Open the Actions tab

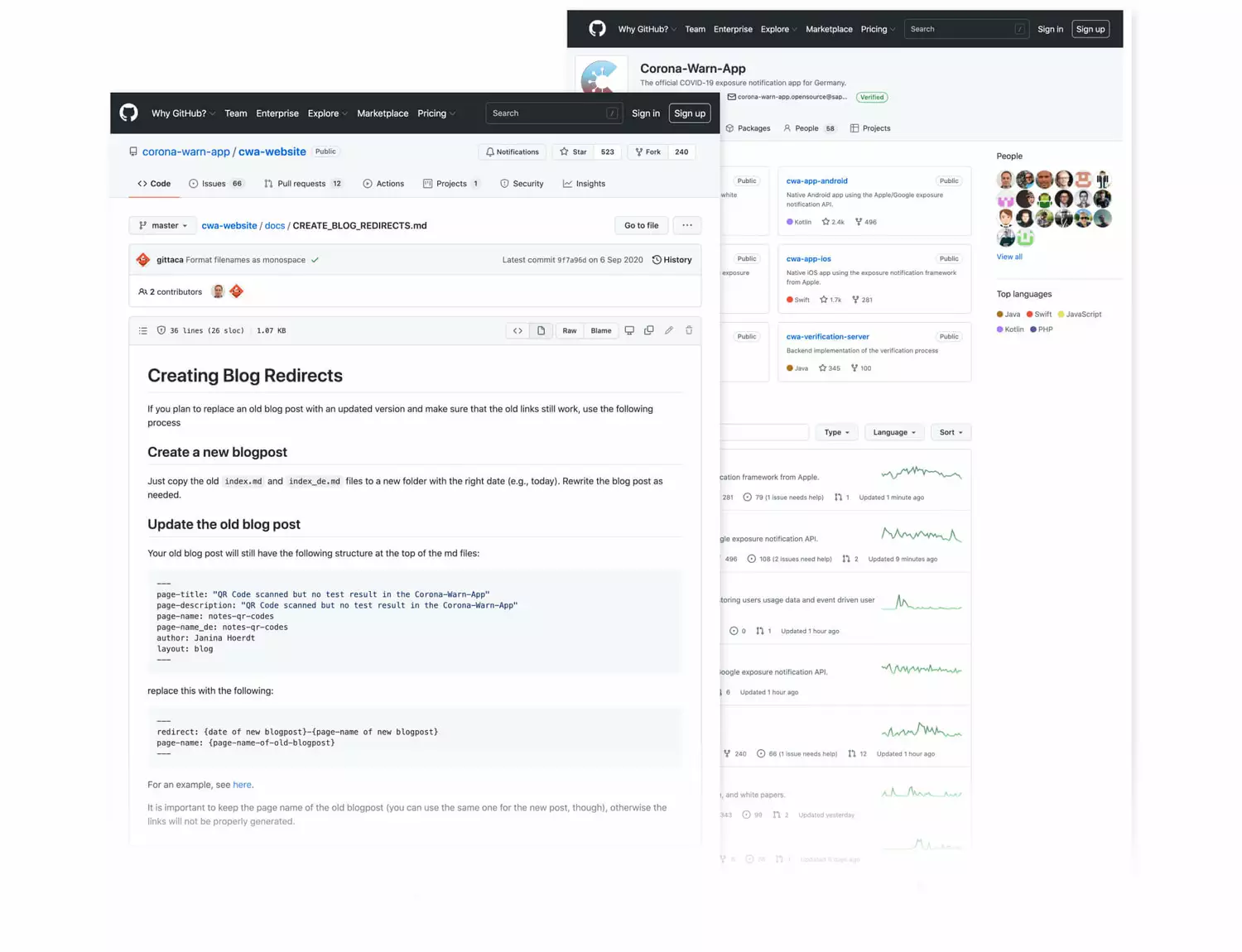point(383,184)
